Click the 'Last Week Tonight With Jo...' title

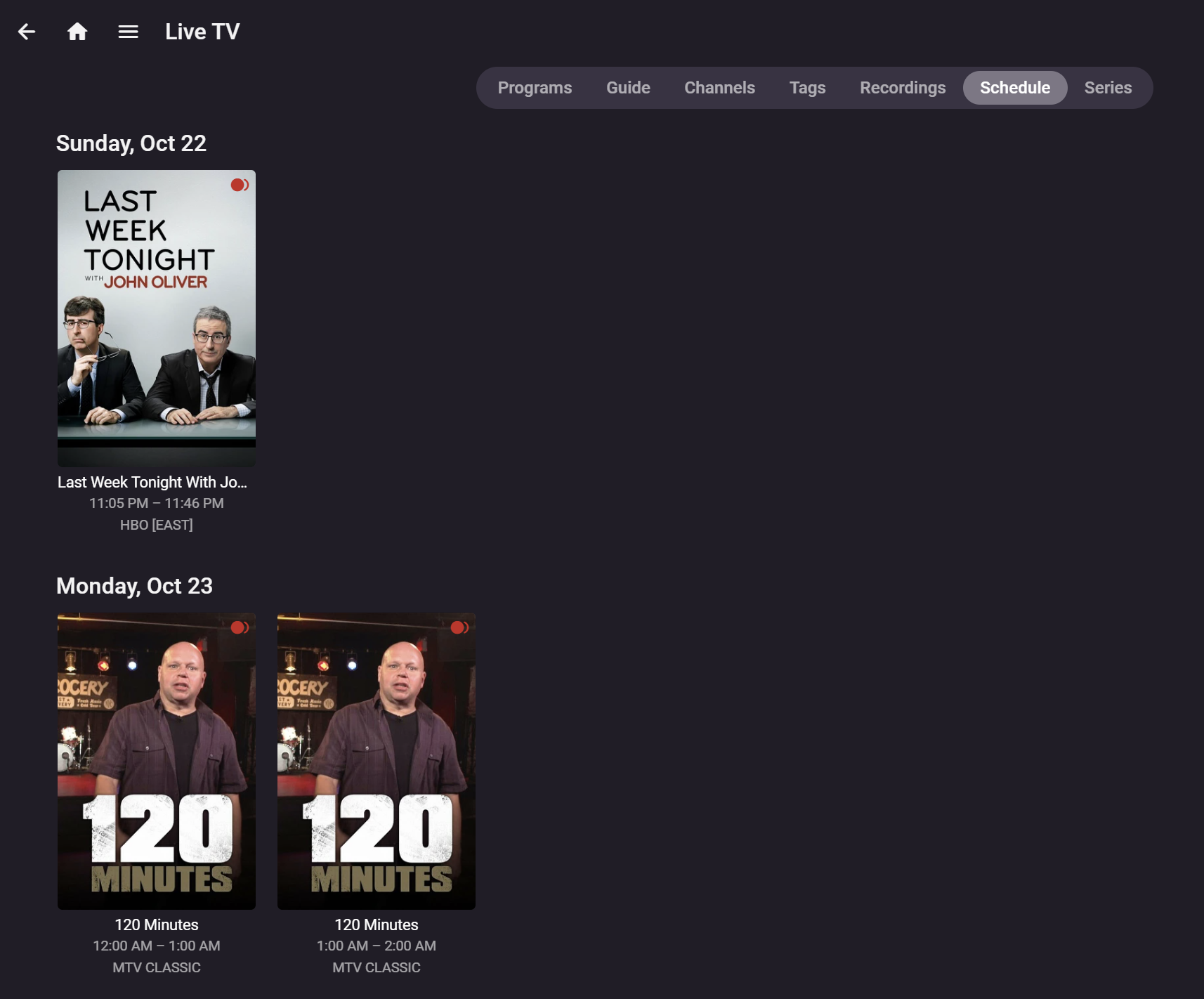click(152, 482)
